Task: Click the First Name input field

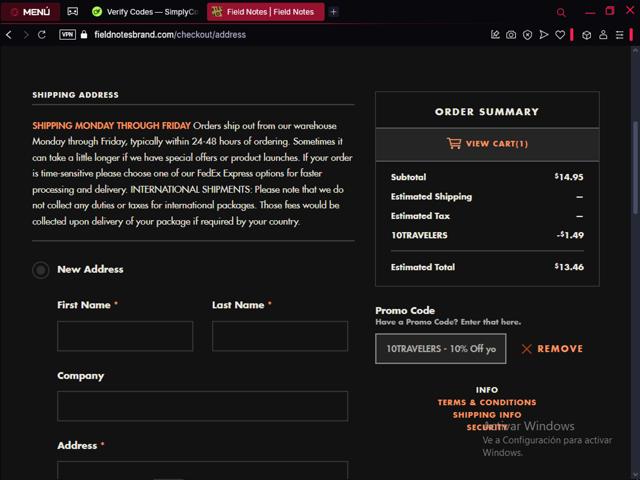Action: pos(125,336)
